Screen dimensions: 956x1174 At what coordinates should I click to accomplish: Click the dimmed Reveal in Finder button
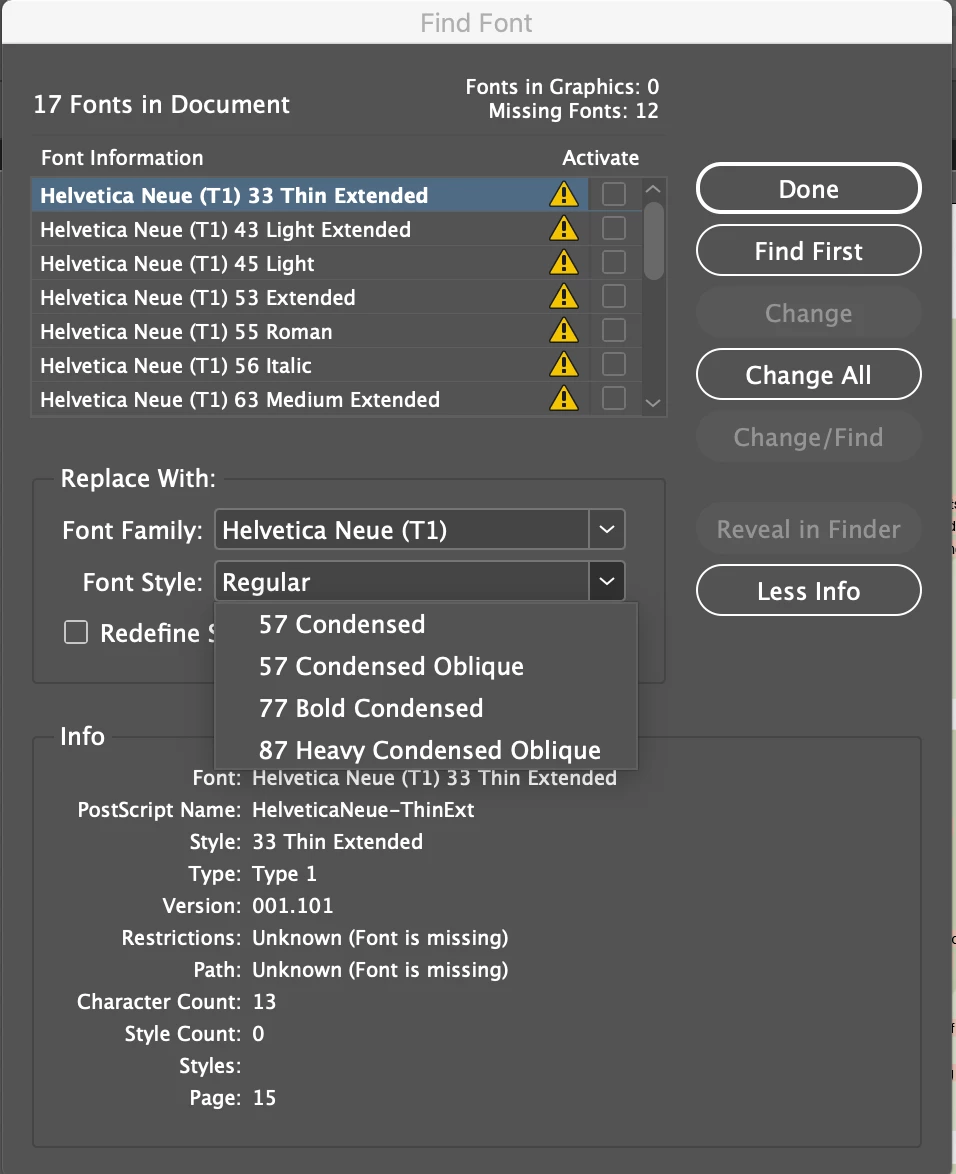point(809,529)
